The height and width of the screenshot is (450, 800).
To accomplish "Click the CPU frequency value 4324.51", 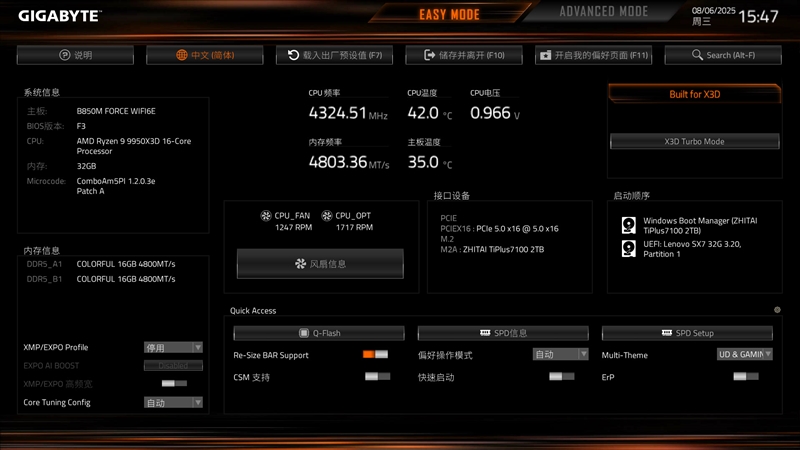I will 337,113.
